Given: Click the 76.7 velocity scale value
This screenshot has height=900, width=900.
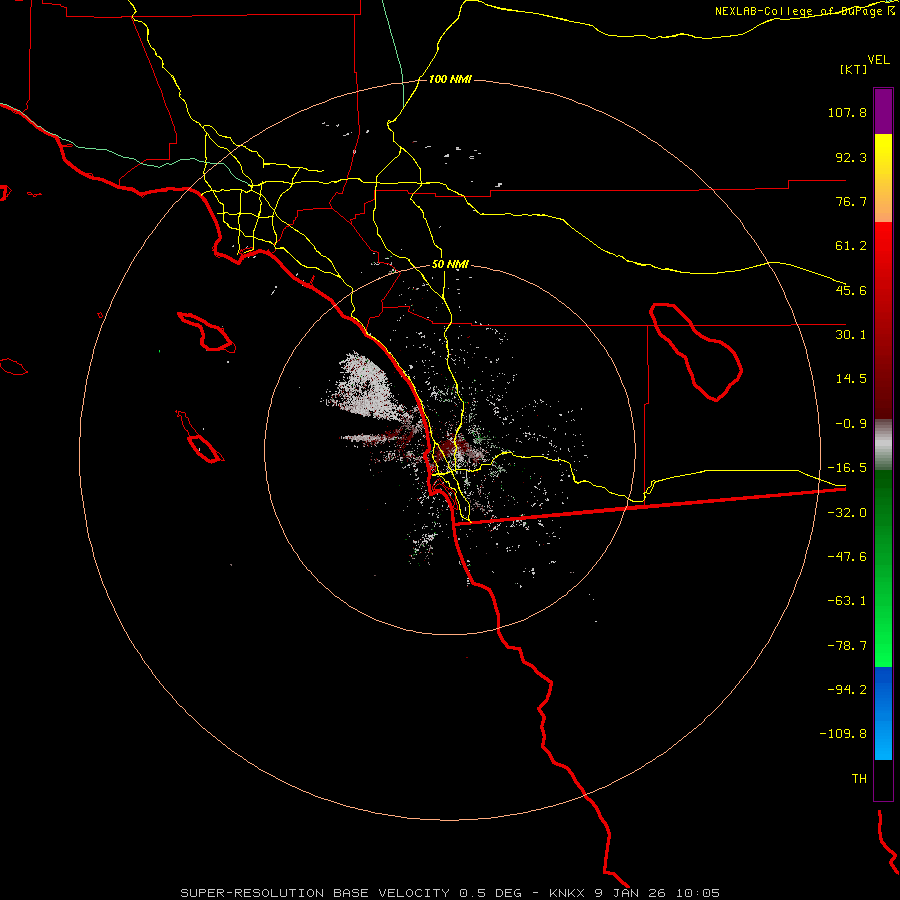Looking at the screenshot, I should (x=851, y=201).
